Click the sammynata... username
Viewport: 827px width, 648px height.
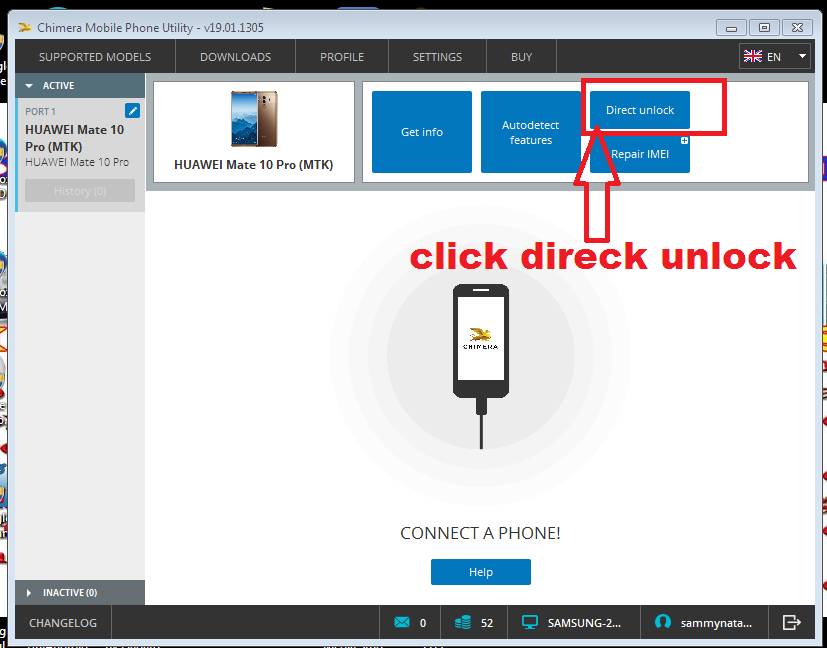coord(716,623)
